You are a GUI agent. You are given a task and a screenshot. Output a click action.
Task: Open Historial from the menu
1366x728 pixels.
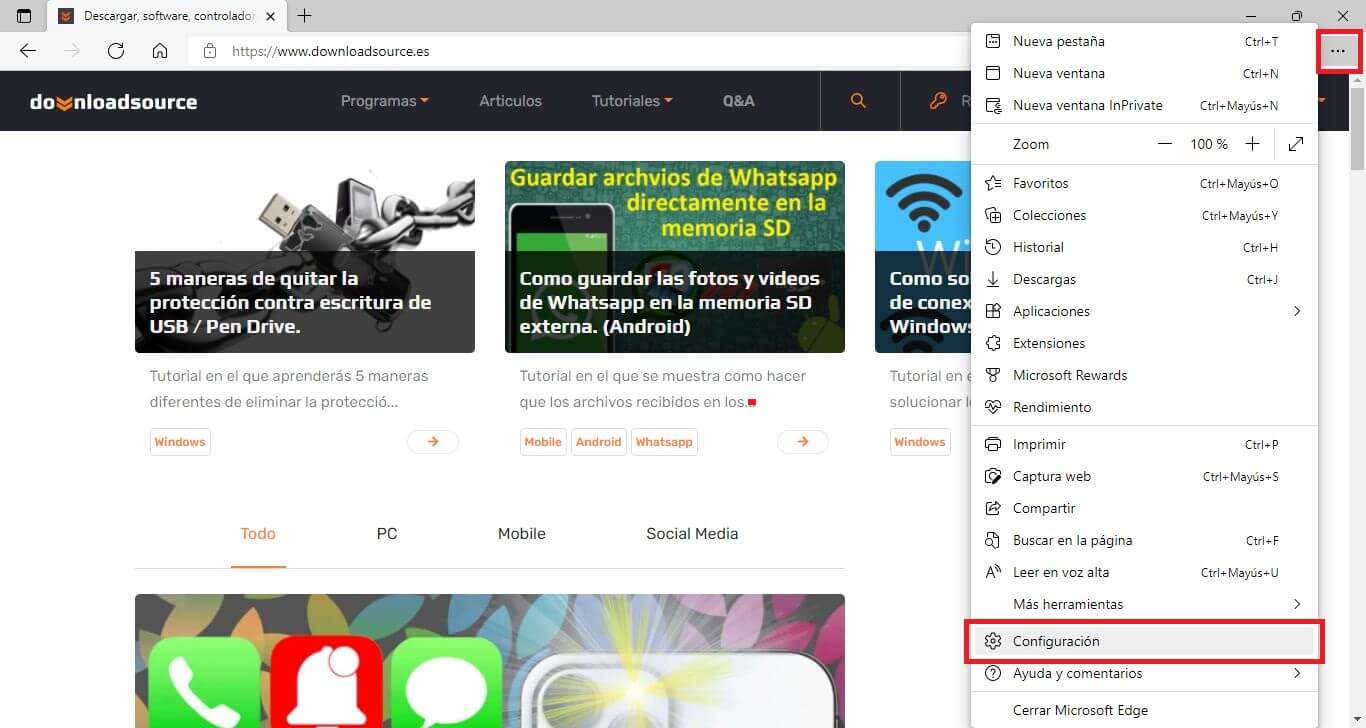pos(1145,247)
